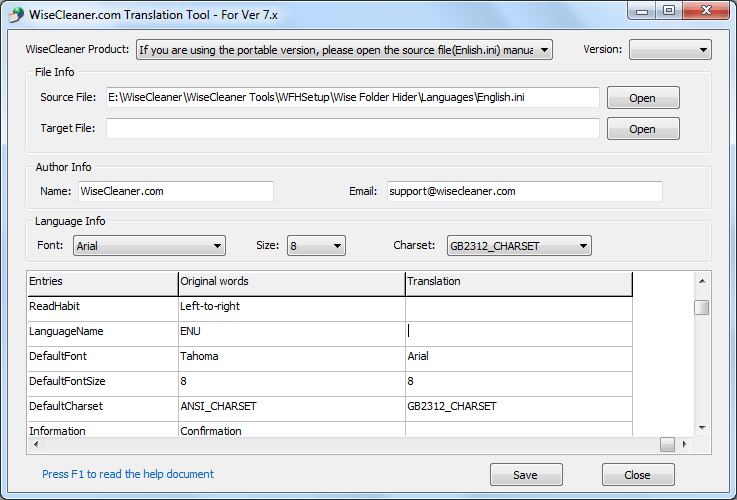
Task: Click the vertical scrollbar up arrow
Action: (x=702, y=281)
